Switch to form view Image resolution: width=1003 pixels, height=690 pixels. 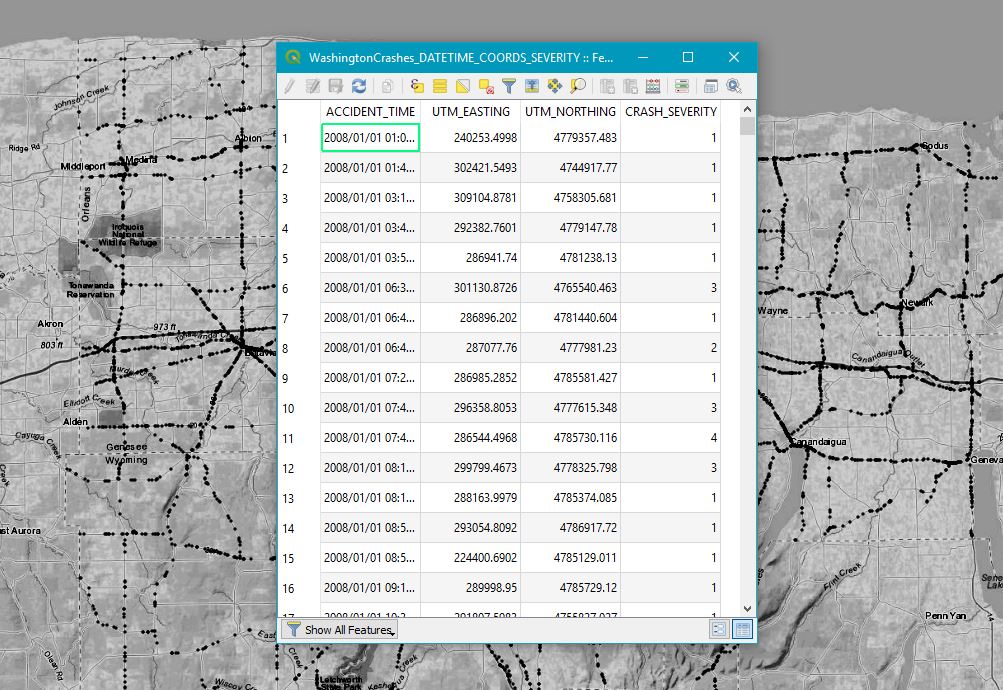(x=718, y=629)
